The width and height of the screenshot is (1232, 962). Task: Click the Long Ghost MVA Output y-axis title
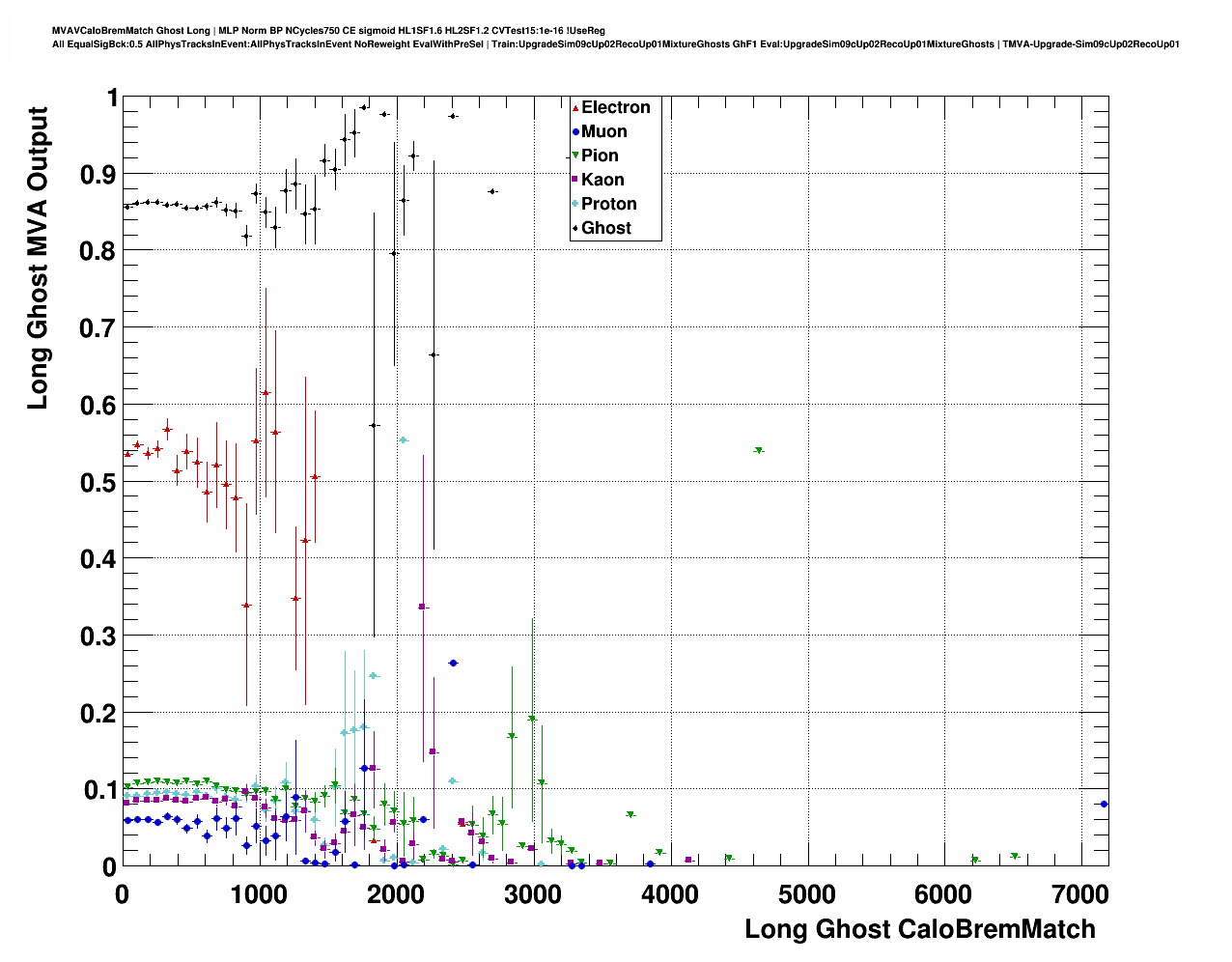(x=38, y=258)
